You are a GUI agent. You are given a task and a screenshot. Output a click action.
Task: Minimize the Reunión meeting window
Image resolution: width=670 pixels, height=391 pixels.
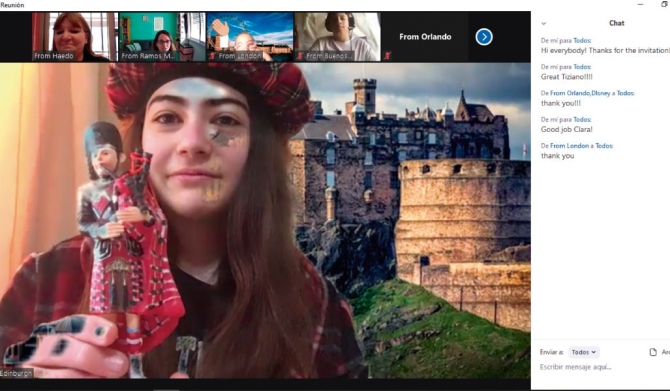tap(640, 4)
